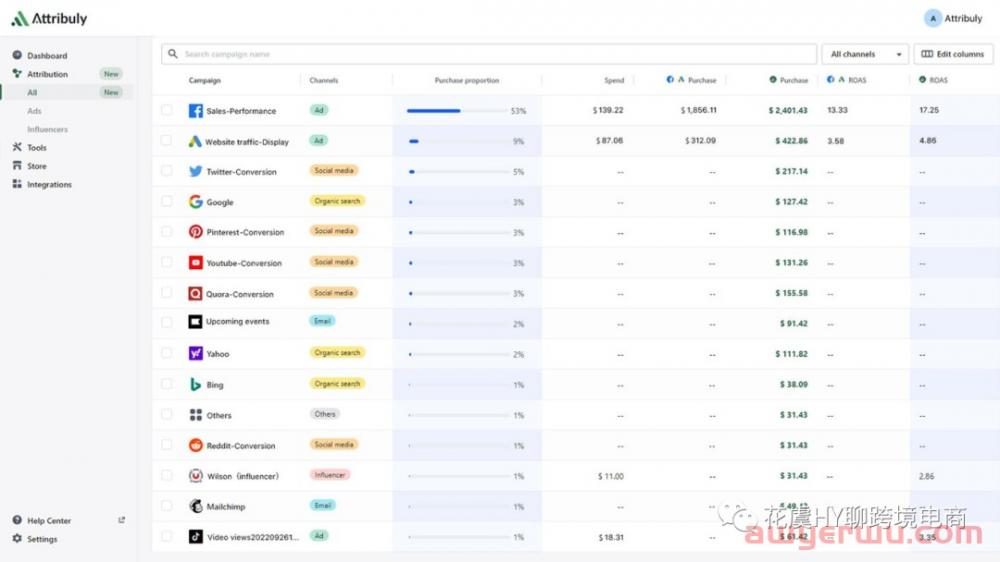Click the $ 2,401.43 purchase value
The width and height of the screenshot is (1000, 562).
click(x=788, y=110)
